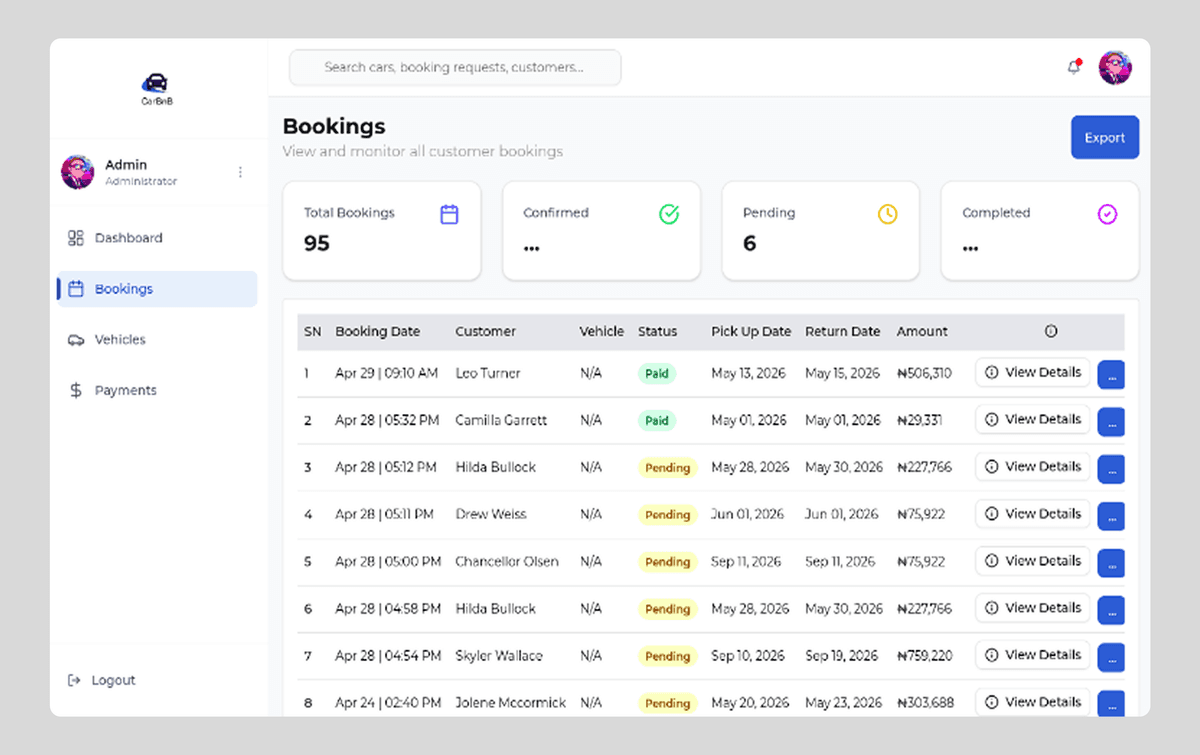Viewport: 1200px width, 755px height.
Task: Click the Export button
Action: (x=1105, y=138)
